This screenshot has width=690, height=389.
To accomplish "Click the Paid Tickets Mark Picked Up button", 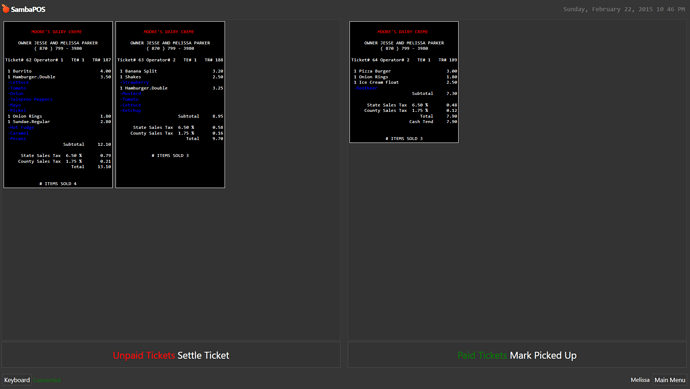I will (x=517, y=355).
